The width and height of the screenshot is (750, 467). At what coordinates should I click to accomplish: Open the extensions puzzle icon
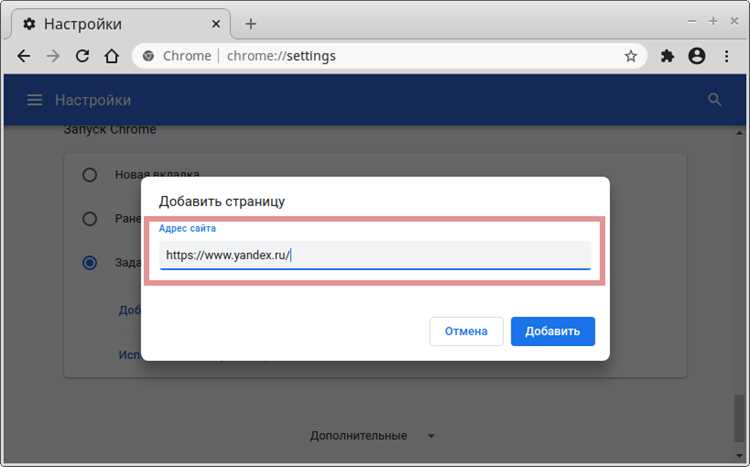[x=667, y=56]
